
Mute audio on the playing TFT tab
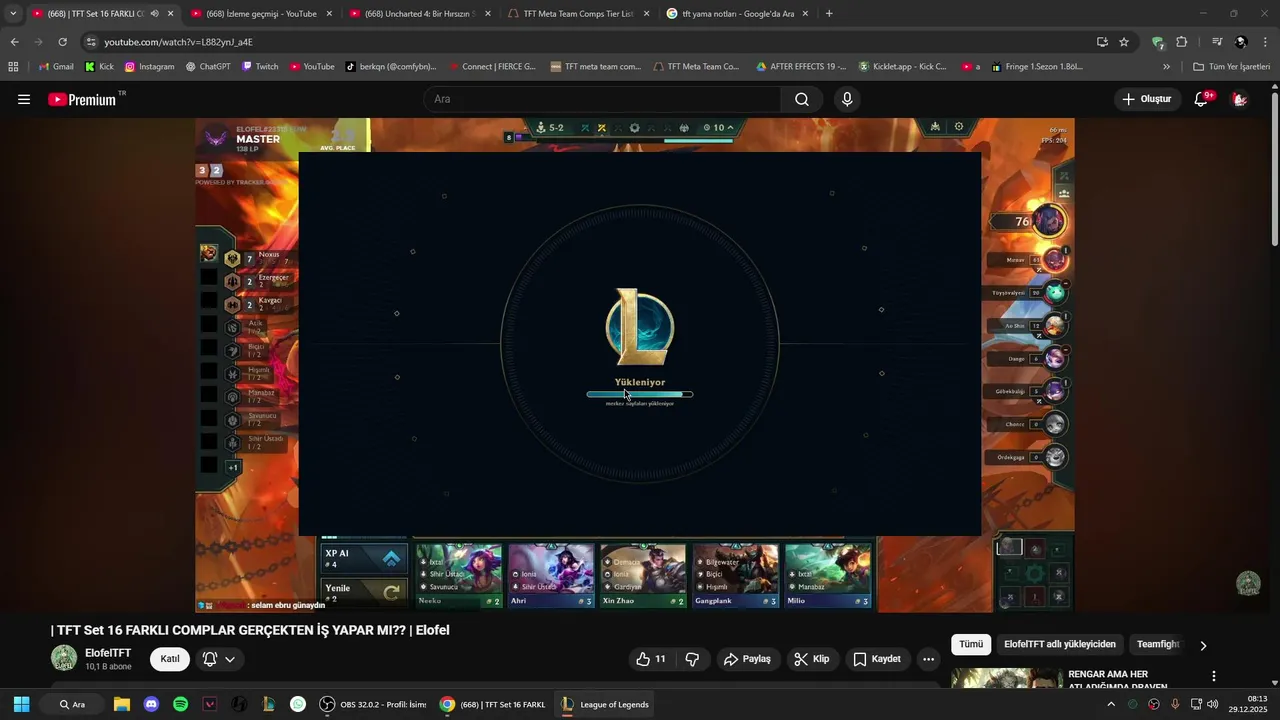154,14
